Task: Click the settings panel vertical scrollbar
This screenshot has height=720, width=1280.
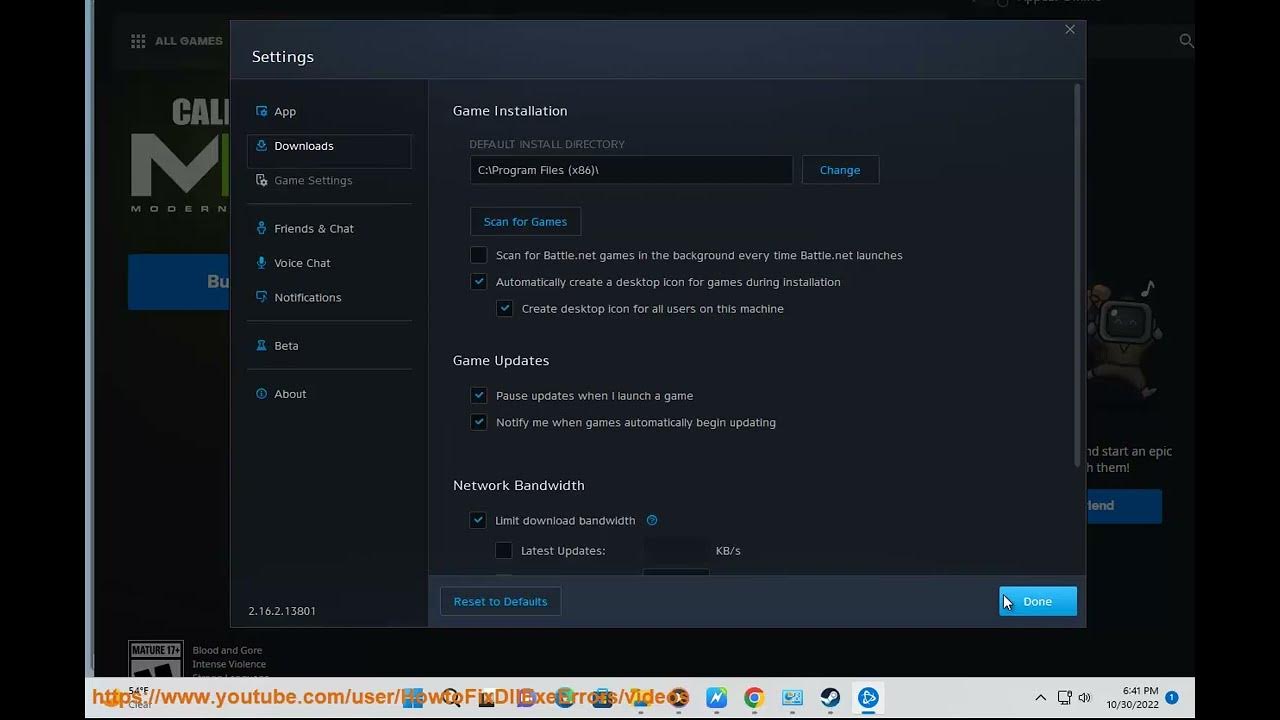Action: [1077, 275]
